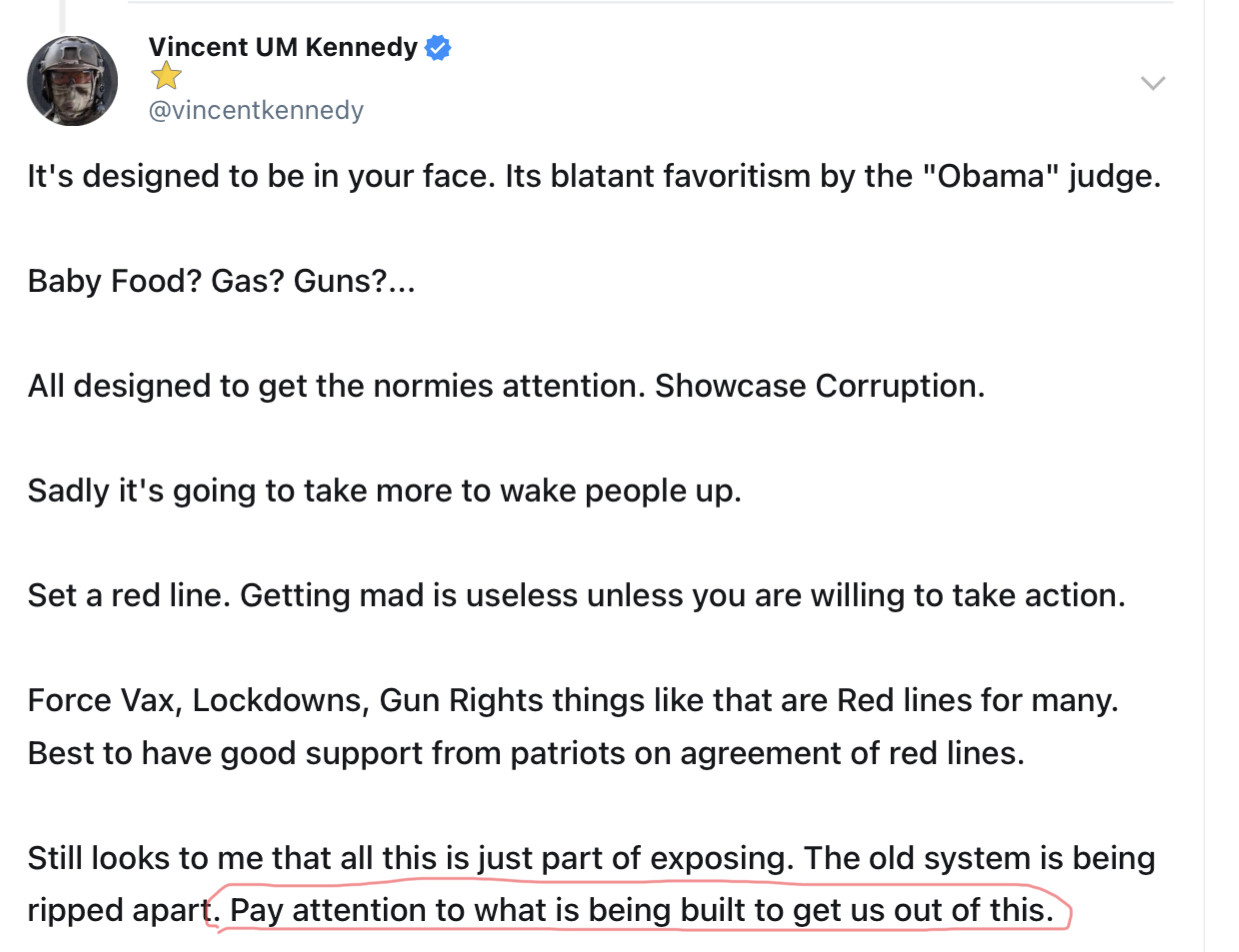The width and height of the screenshot is (1239, 952).
Task: Click the "Set a red line." sentence
Action: click(129, 596)
